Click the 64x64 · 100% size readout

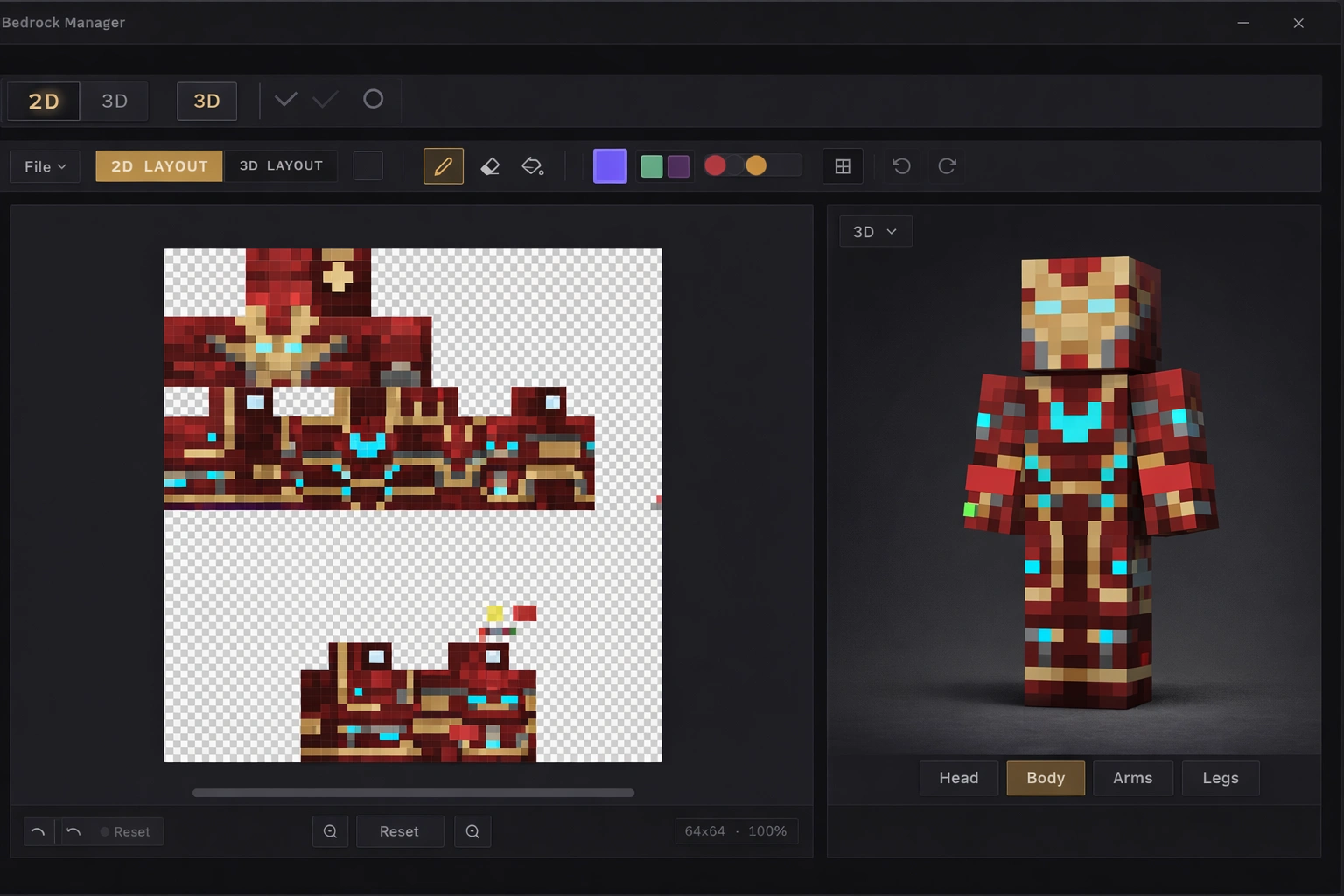(736, 831)
